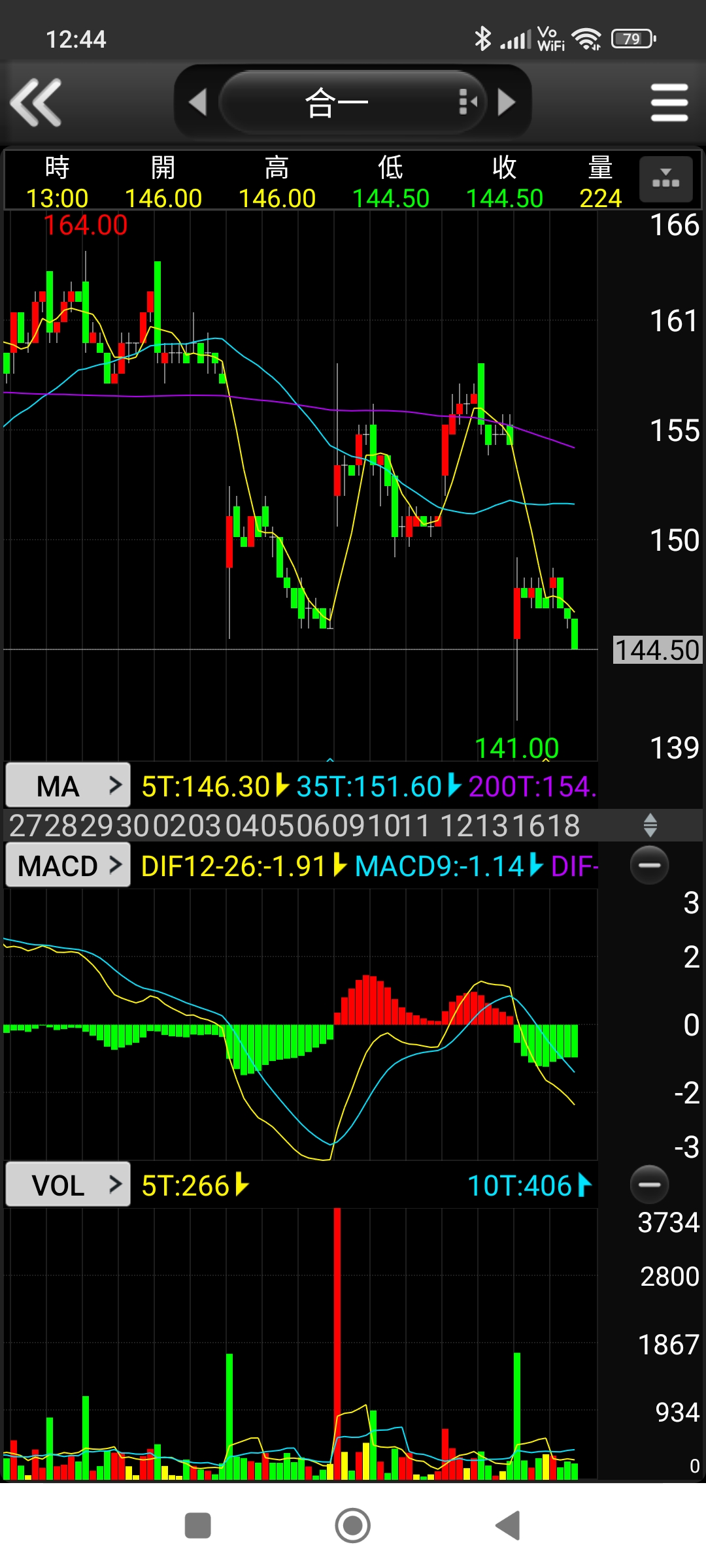
Task: Tap the 144.50 current price marker
Action: pyautogui.click(x=657, y=650)
